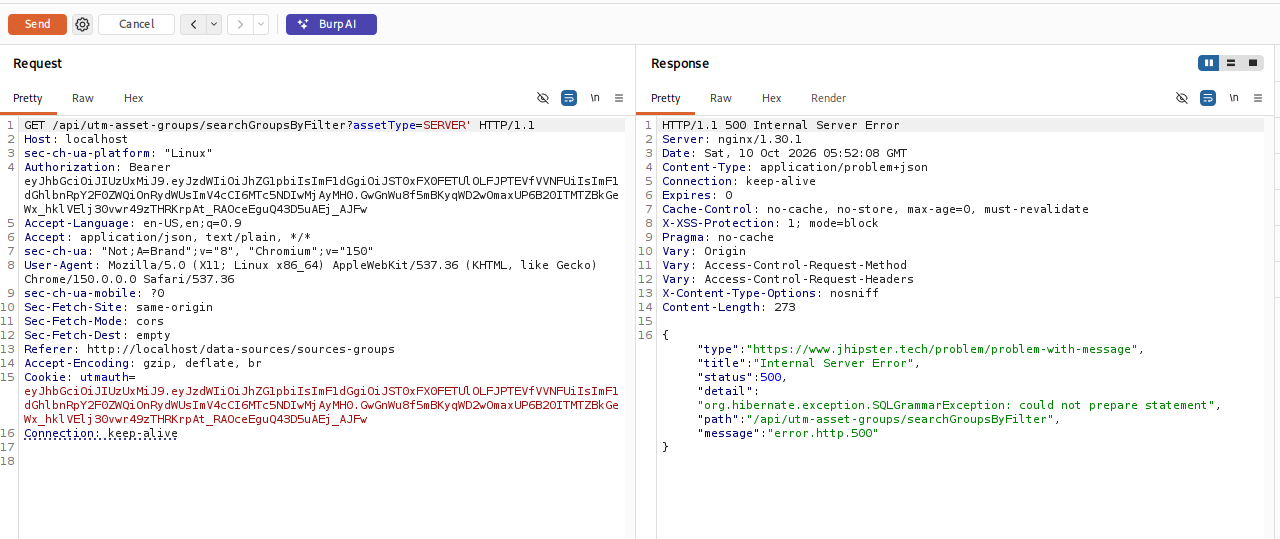Toggle line wrap icon in Response panel
This screenshot has height=539, width=1280.
(x=1208, y=98)
